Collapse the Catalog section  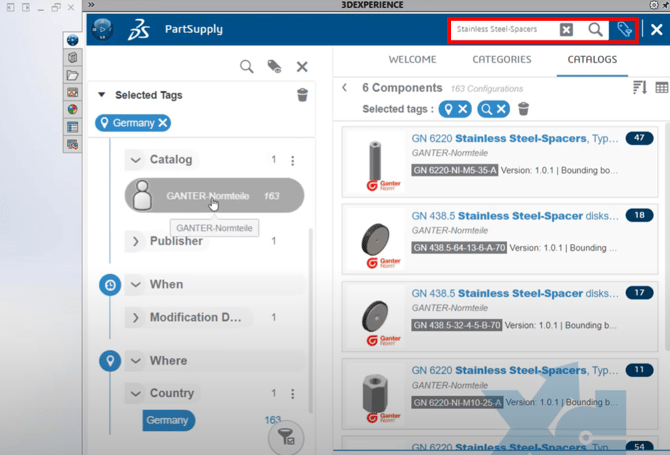point(136,160)
